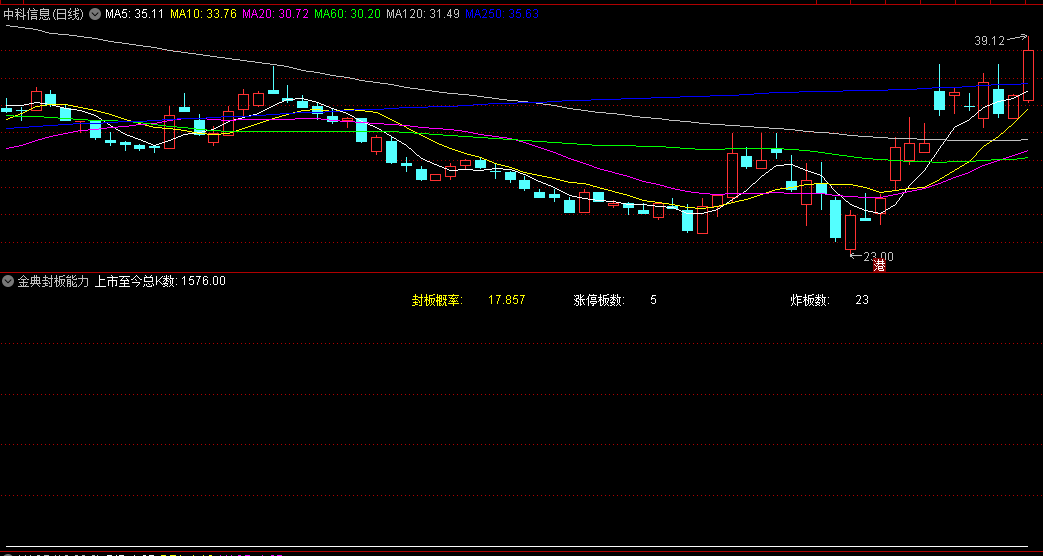Select the MA20: 30.72 label
Screen dimensions: 1043x556
pyautogui.click(x=275, y=14)
